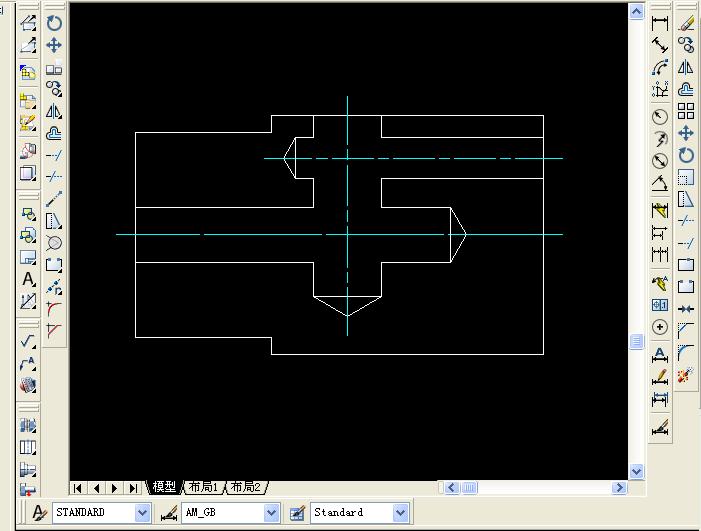Select the Radius dimension tool

pos(659,117)
